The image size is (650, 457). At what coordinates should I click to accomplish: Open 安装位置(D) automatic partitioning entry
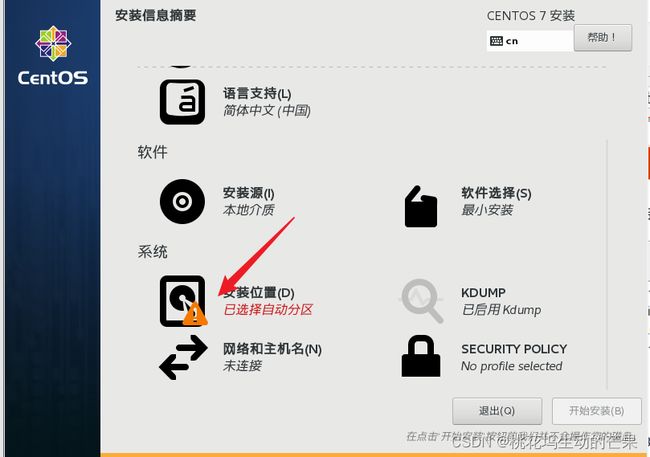268,301
